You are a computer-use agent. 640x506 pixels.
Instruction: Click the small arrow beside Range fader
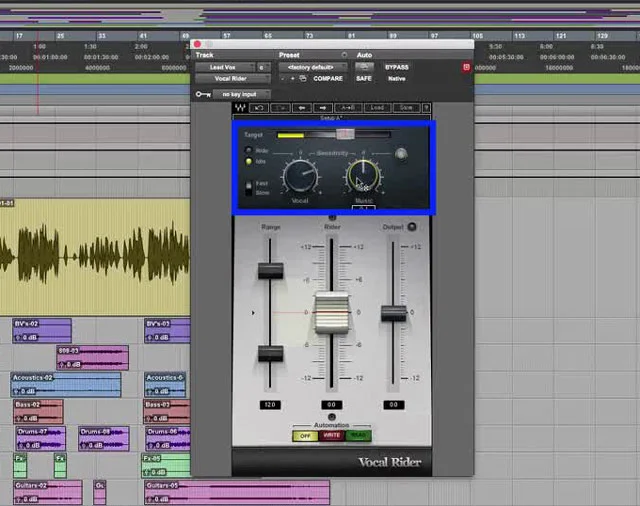click(x=253, y=313)
